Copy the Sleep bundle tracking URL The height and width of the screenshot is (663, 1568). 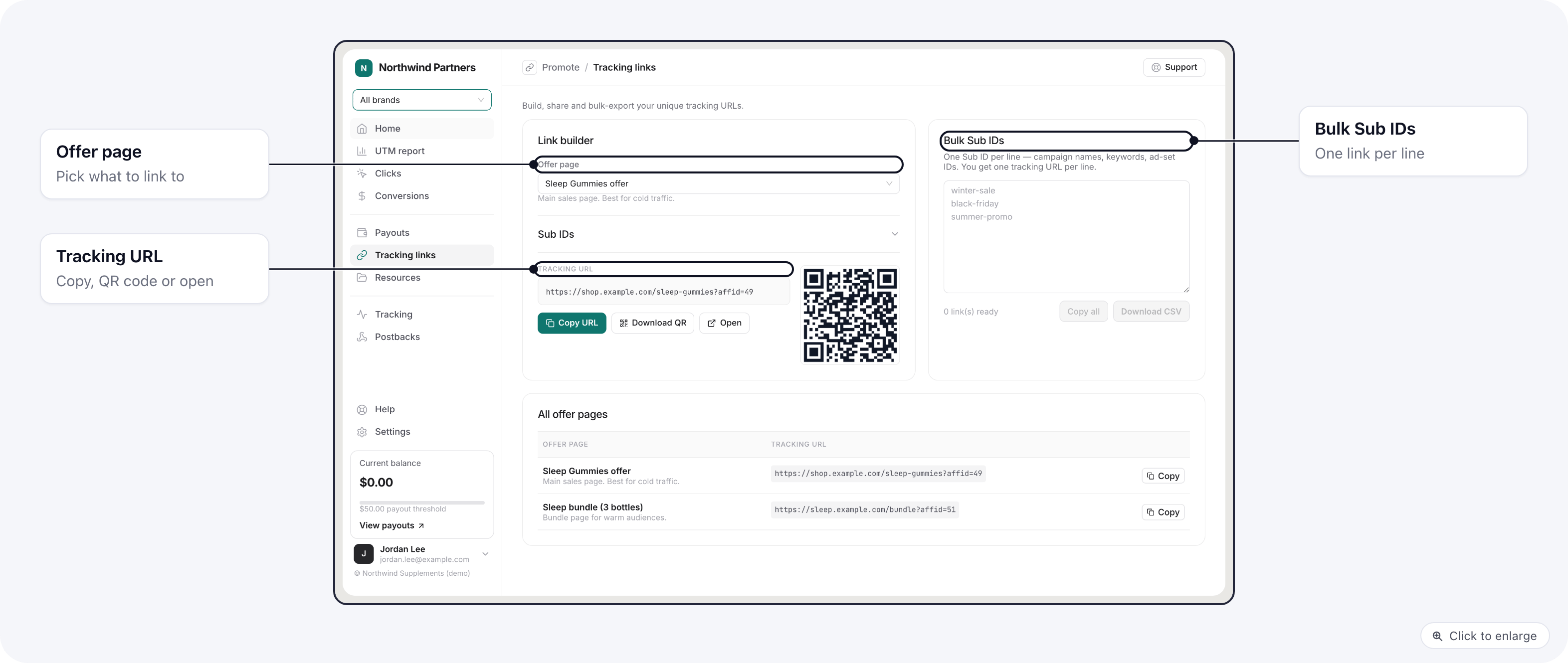1163,512
